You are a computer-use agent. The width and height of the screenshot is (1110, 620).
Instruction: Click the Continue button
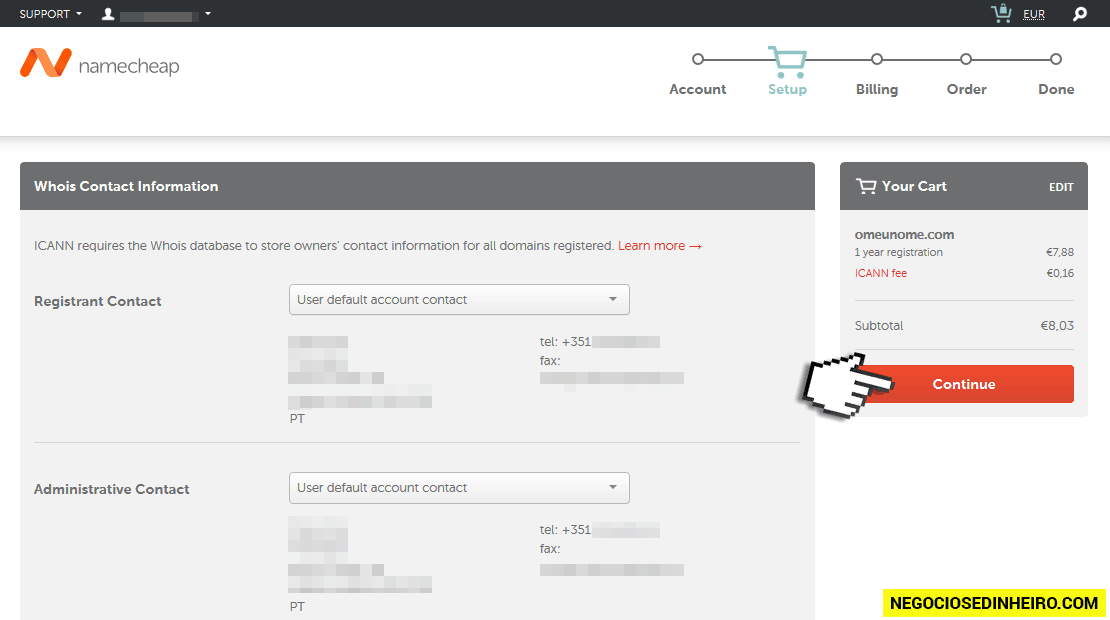click(964, 384)
